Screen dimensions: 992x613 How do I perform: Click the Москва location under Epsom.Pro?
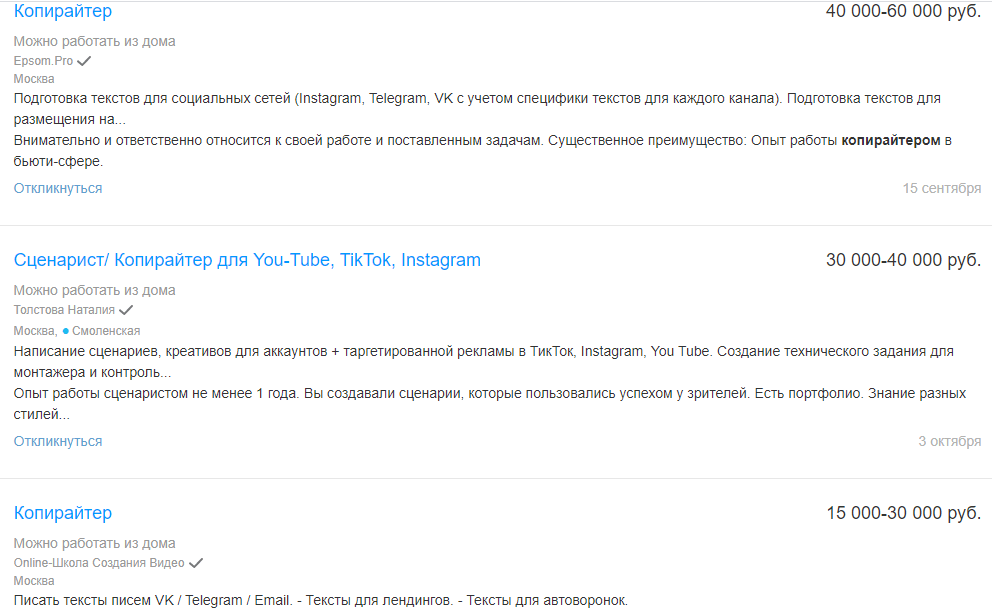click(x=34, y=79)
